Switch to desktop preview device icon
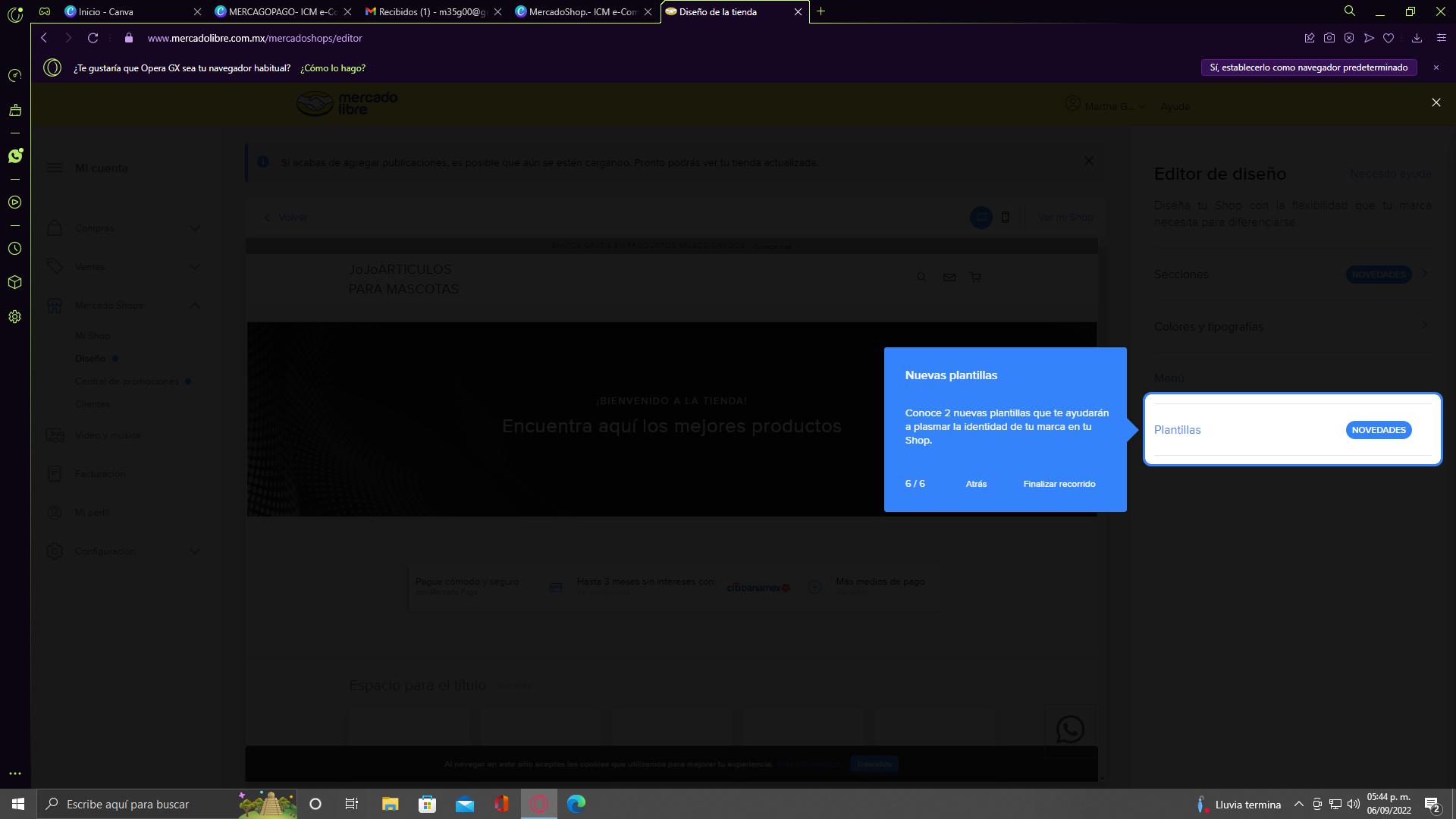 click(981, 218)
